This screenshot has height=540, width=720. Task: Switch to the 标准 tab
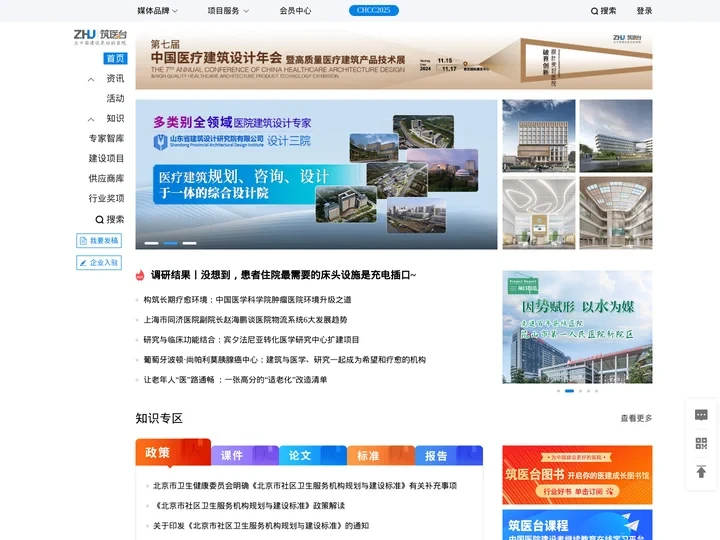coord(381,456)
